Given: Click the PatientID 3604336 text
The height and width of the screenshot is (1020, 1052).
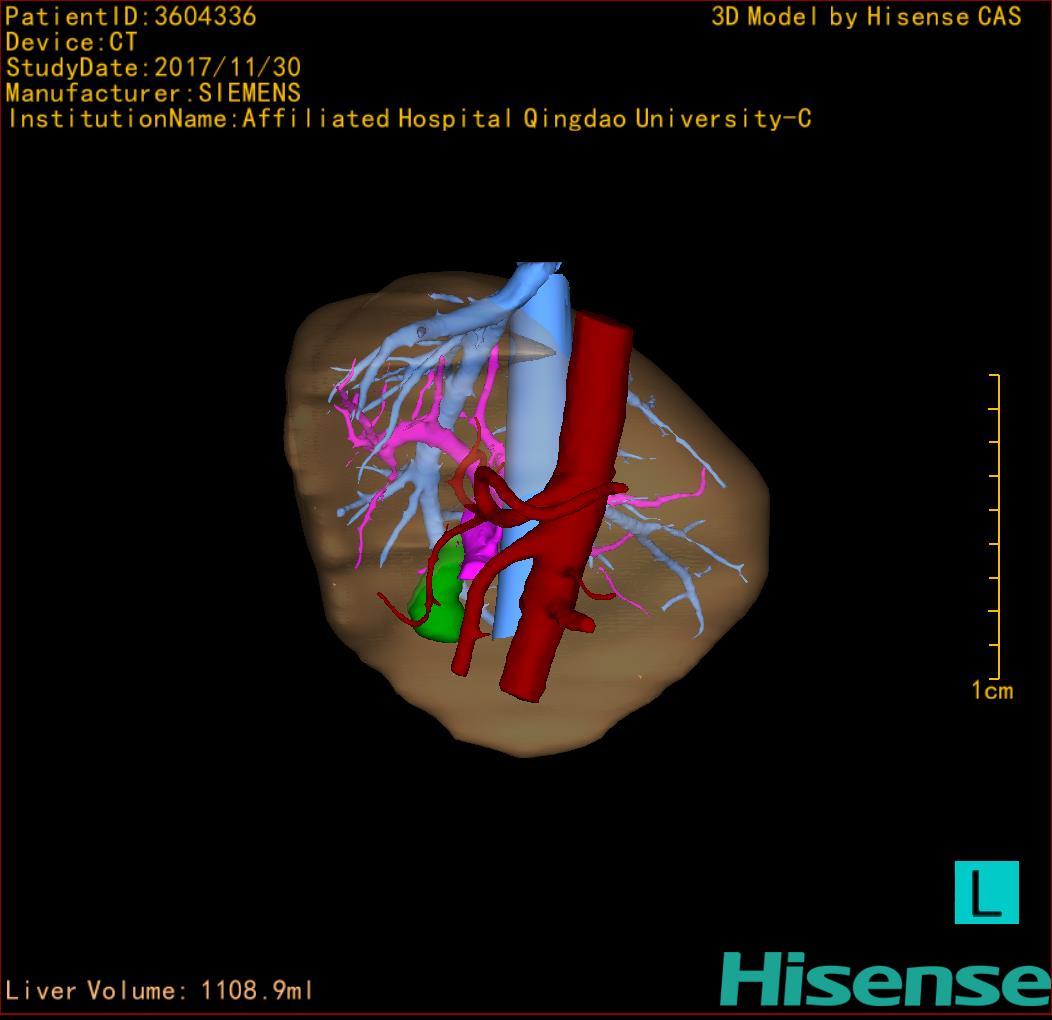Looking at the screenshot, I should coord(131,17).
